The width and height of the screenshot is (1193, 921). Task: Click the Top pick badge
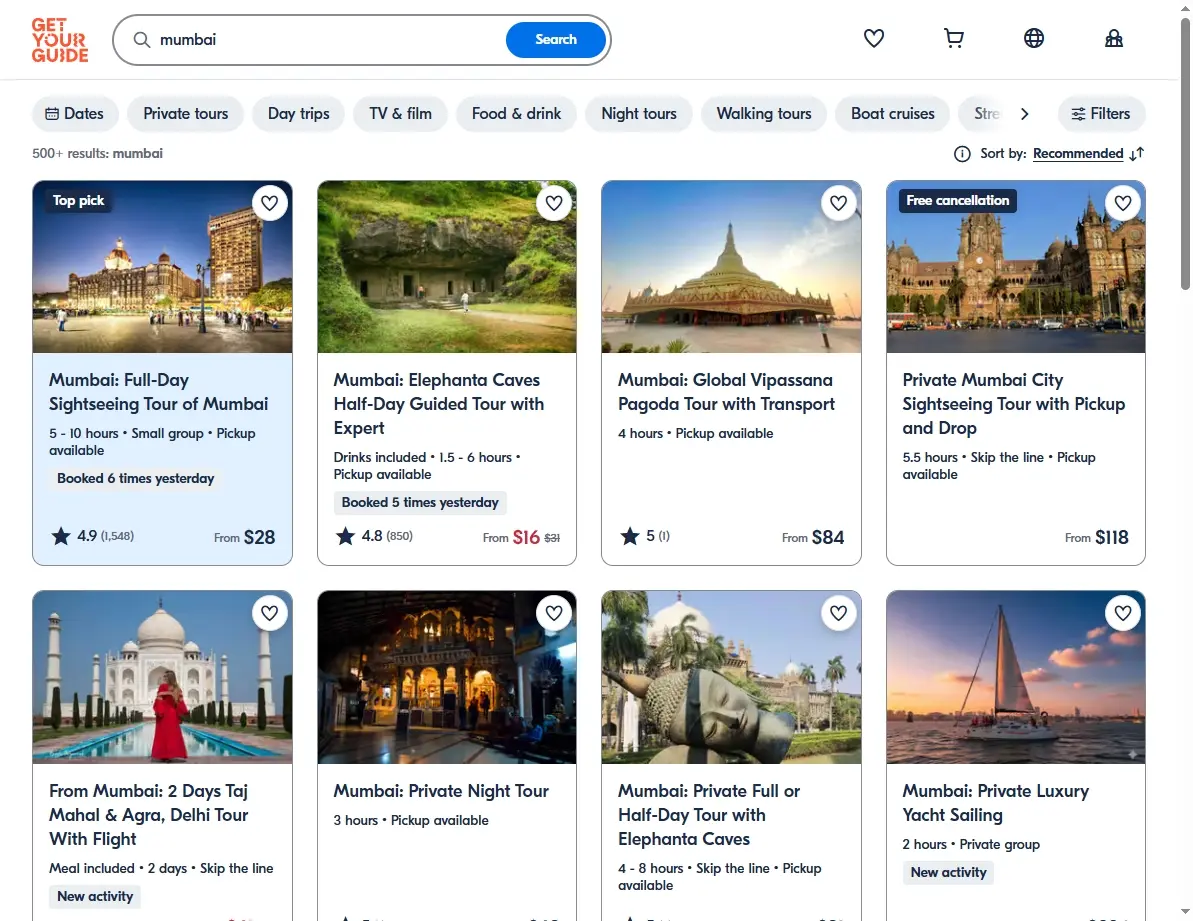point(78,201)
